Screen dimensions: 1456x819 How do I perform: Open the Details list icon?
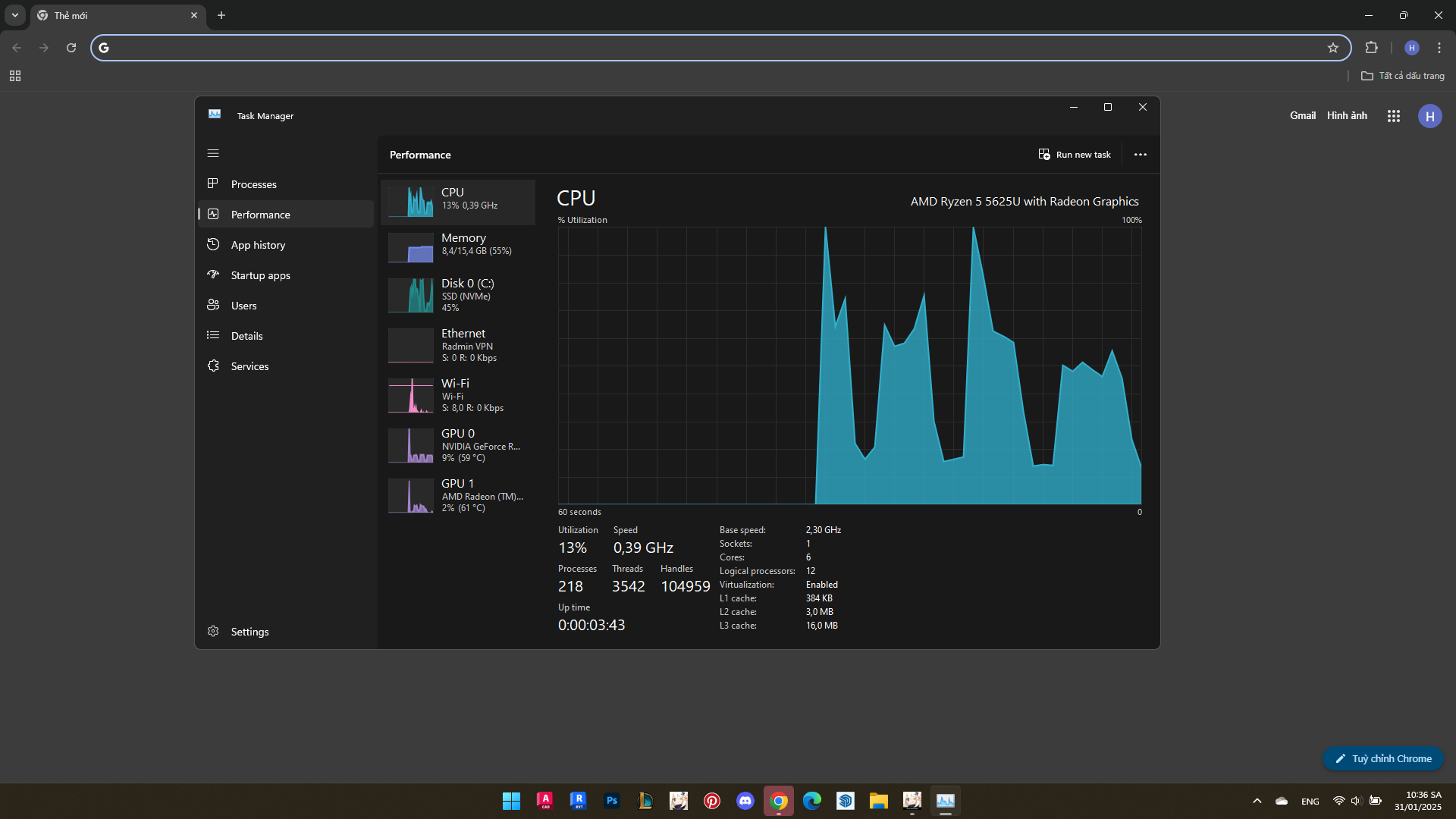pos(213,335)
